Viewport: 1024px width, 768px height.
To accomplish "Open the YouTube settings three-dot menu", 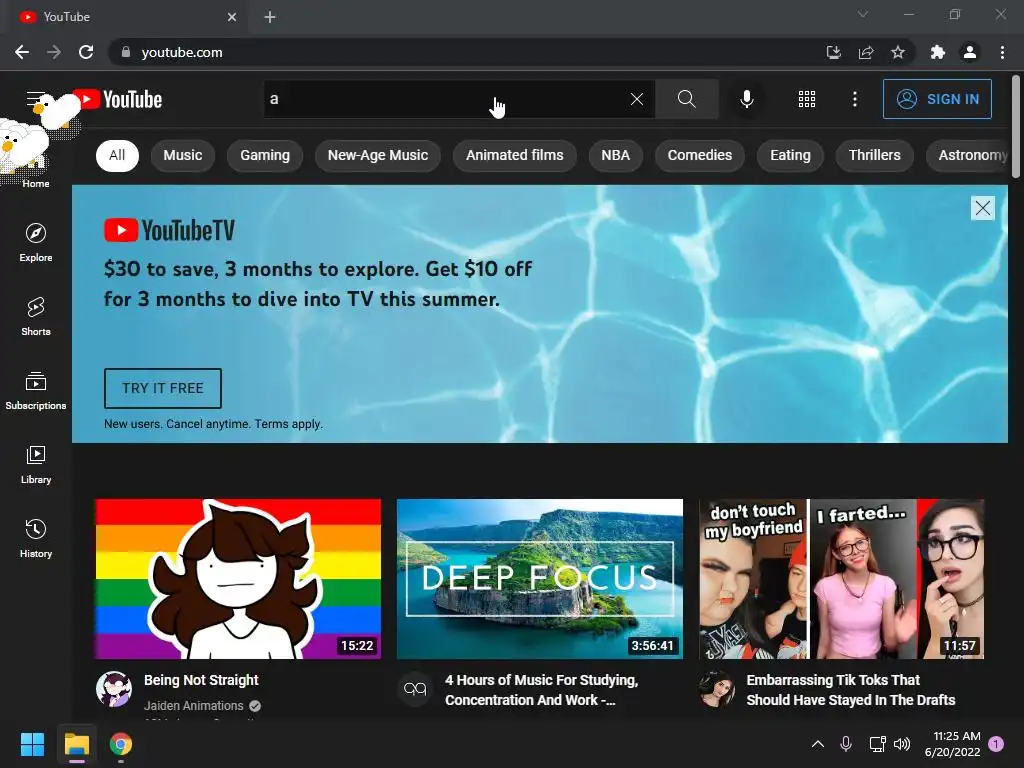I will 855,99.
